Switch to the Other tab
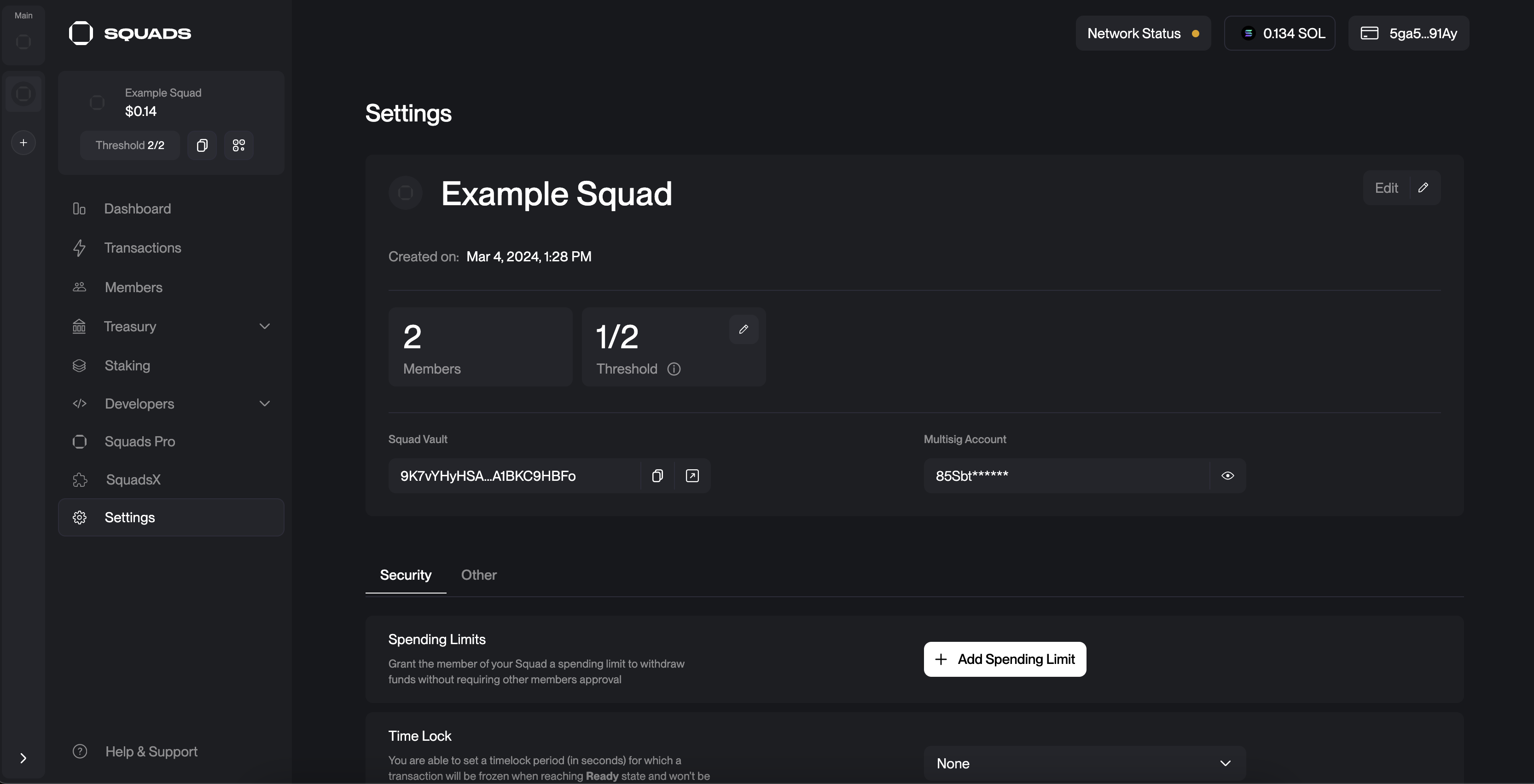 tap(478, 575)
